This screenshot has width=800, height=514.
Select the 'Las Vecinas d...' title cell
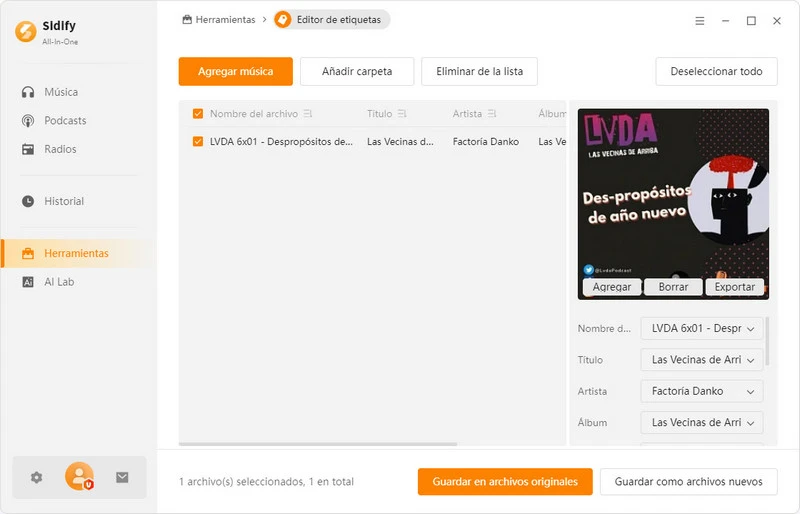click(x=401, y=141)
